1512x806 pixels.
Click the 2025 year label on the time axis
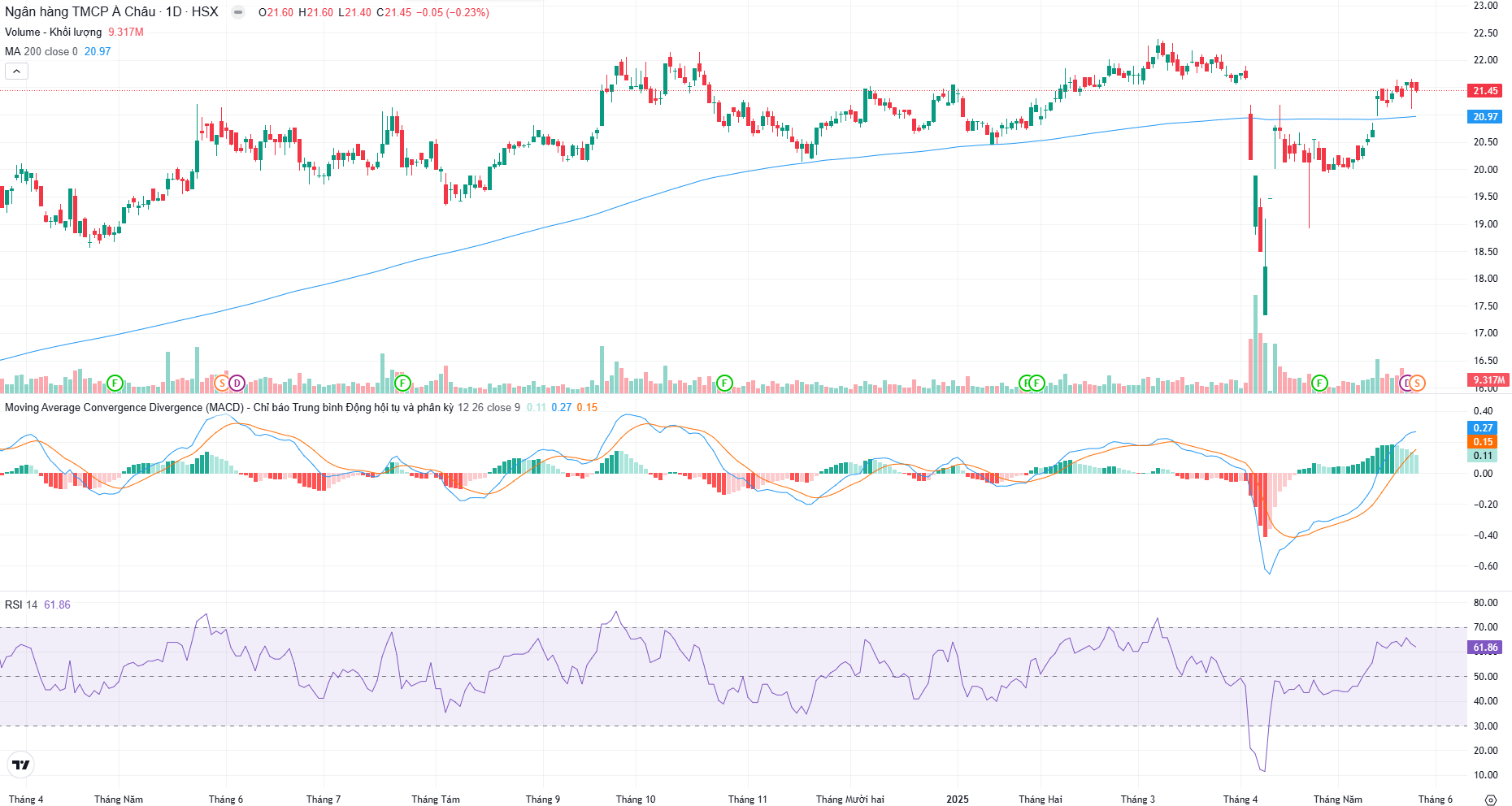coord(958,799)
